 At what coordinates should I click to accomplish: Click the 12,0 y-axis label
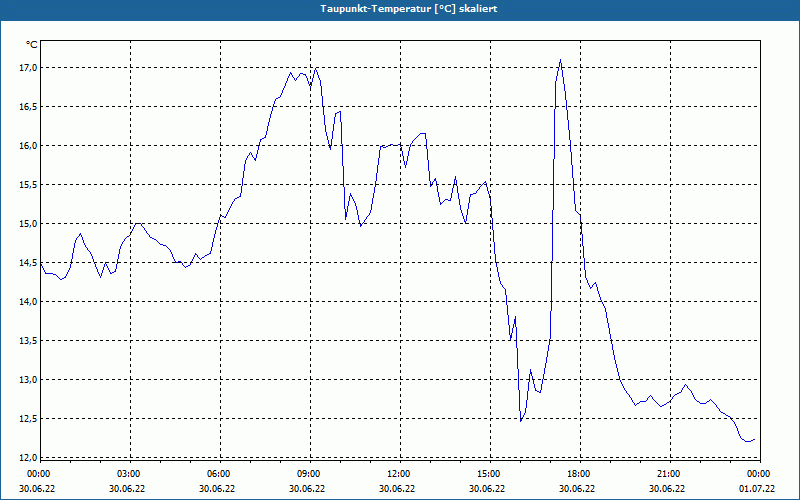click(27, 458)
